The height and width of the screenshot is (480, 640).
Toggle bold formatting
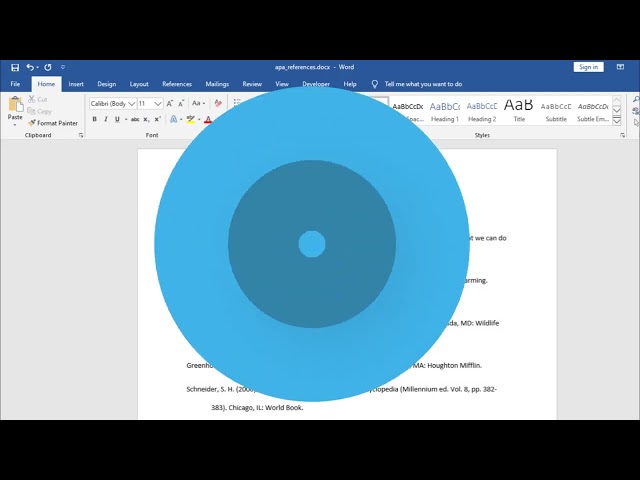94,119
